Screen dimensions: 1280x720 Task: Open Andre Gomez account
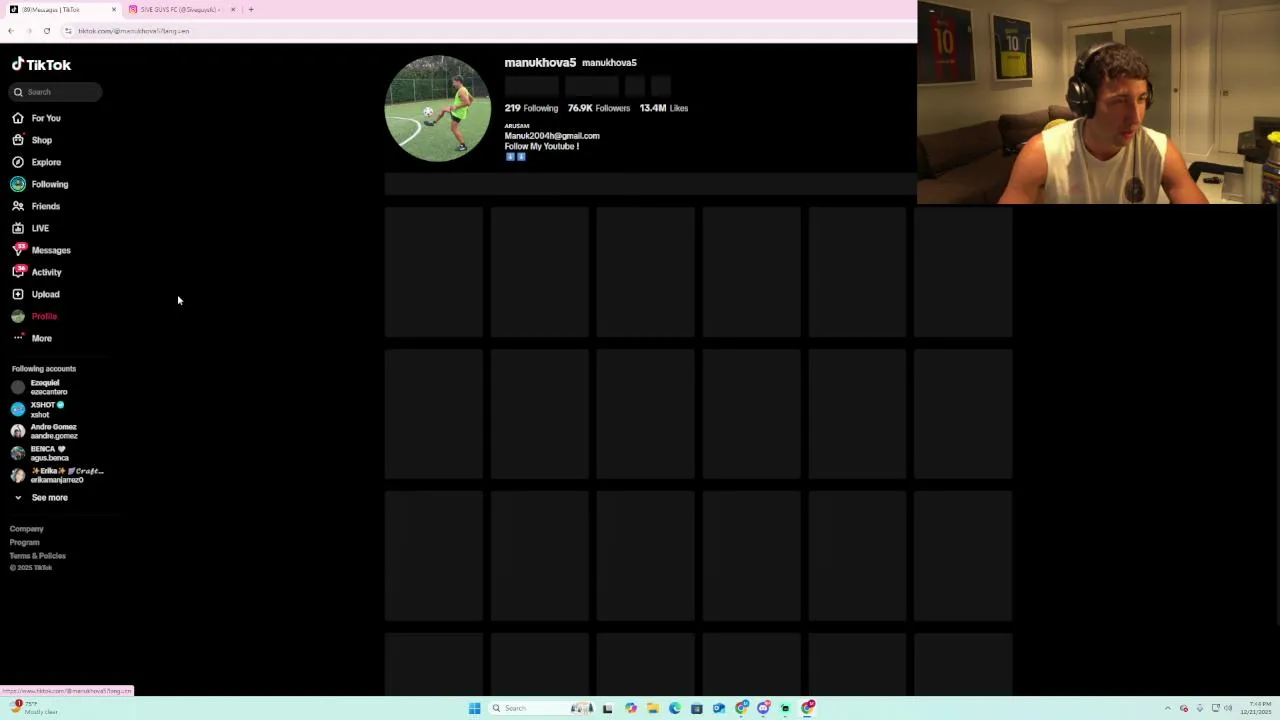pos(44,431)
